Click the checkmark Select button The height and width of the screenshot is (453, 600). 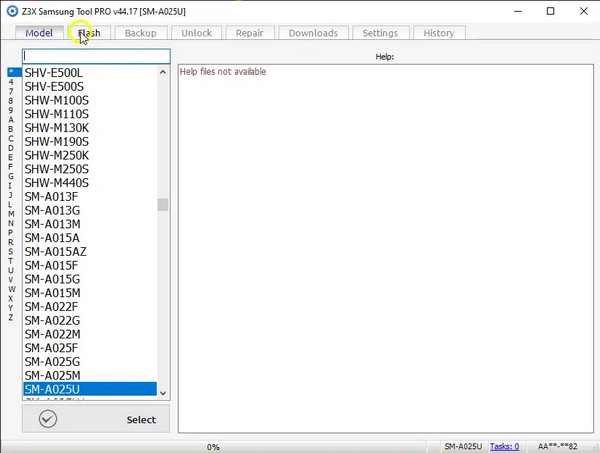click(96, 419)
